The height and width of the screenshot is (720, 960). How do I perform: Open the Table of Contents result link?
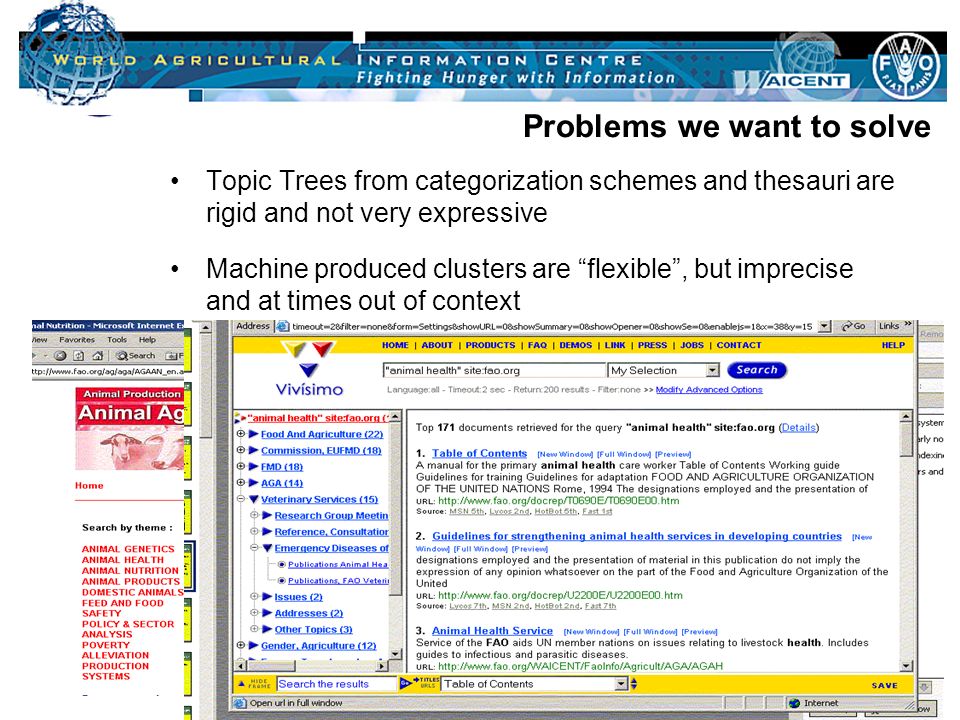point(479,453)
